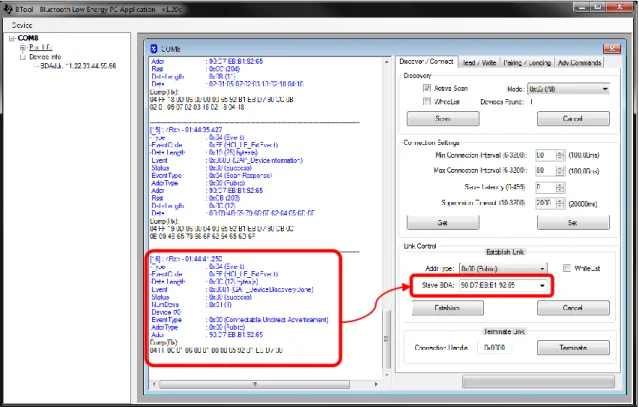
Task: Click the Slave Latency value field
Action: tap(545, 187)
